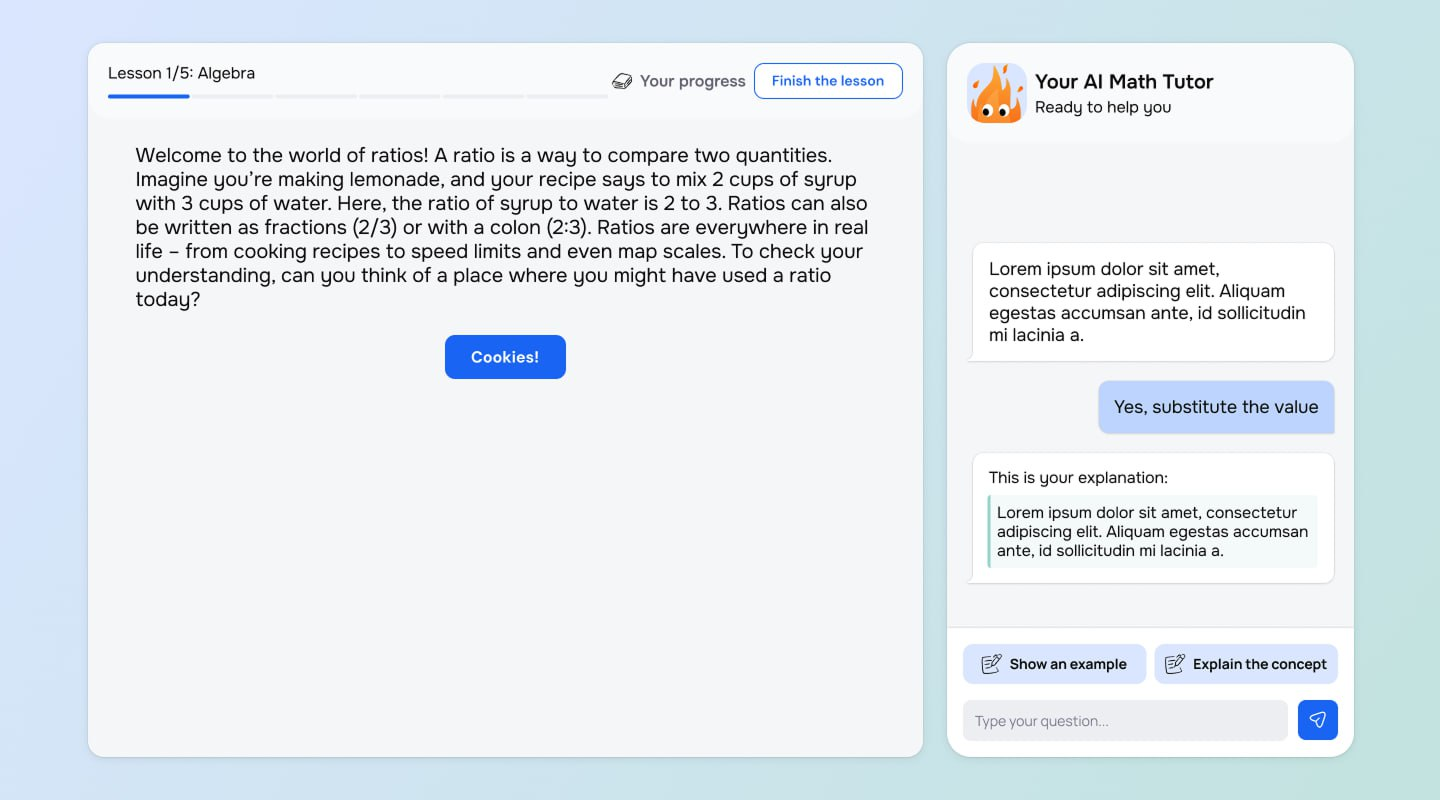Click the Type your question input field
The width and height of the screenshot is (1440, 800).
pos(1125,720)
